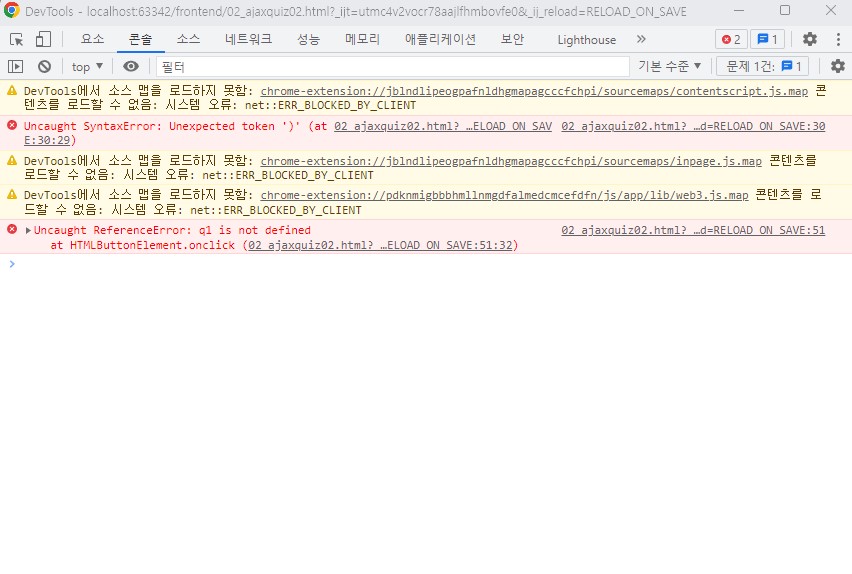Open the inline stack trace link SAVE:51:32

[380, 245]
